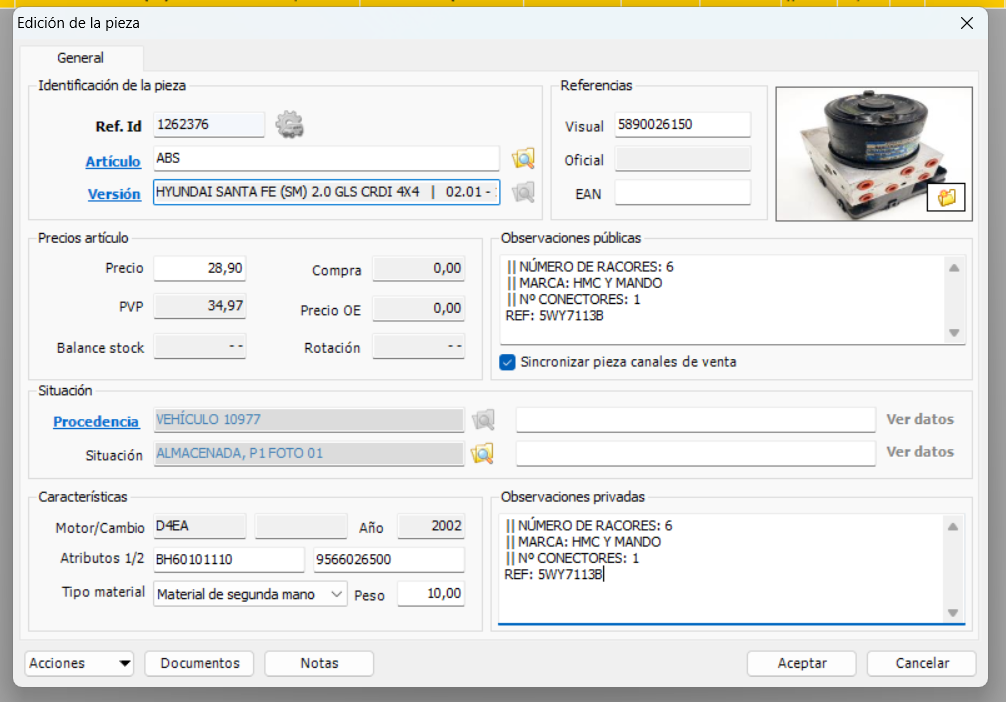1006x702 pixels.
Task: Open the Acciones dropdown menu
Action: tap(79, 663)
